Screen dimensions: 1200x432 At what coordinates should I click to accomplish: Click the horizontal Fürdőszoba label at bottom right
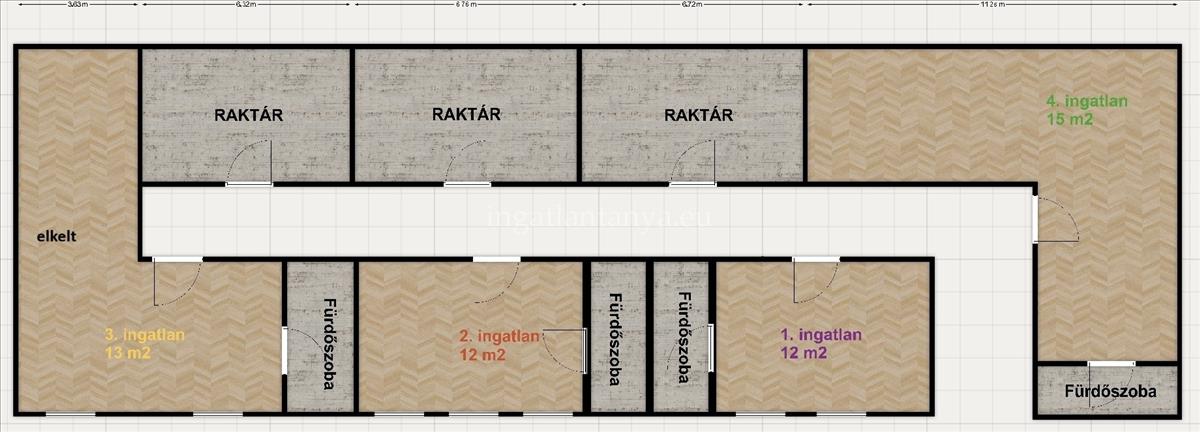[1110, 391]
